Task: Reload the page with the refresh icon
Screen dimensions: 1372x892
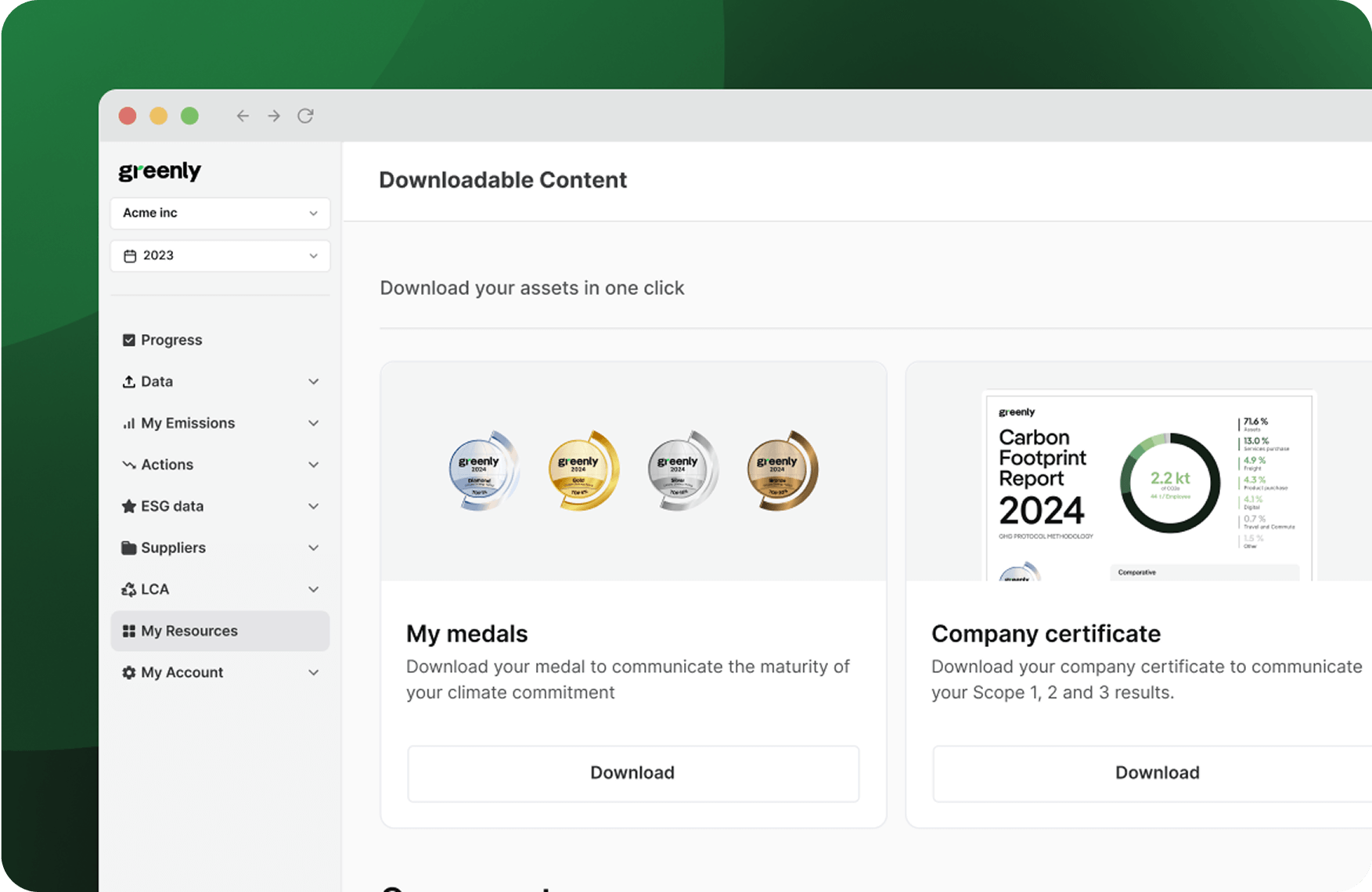Action: click(x=305, y=116)
